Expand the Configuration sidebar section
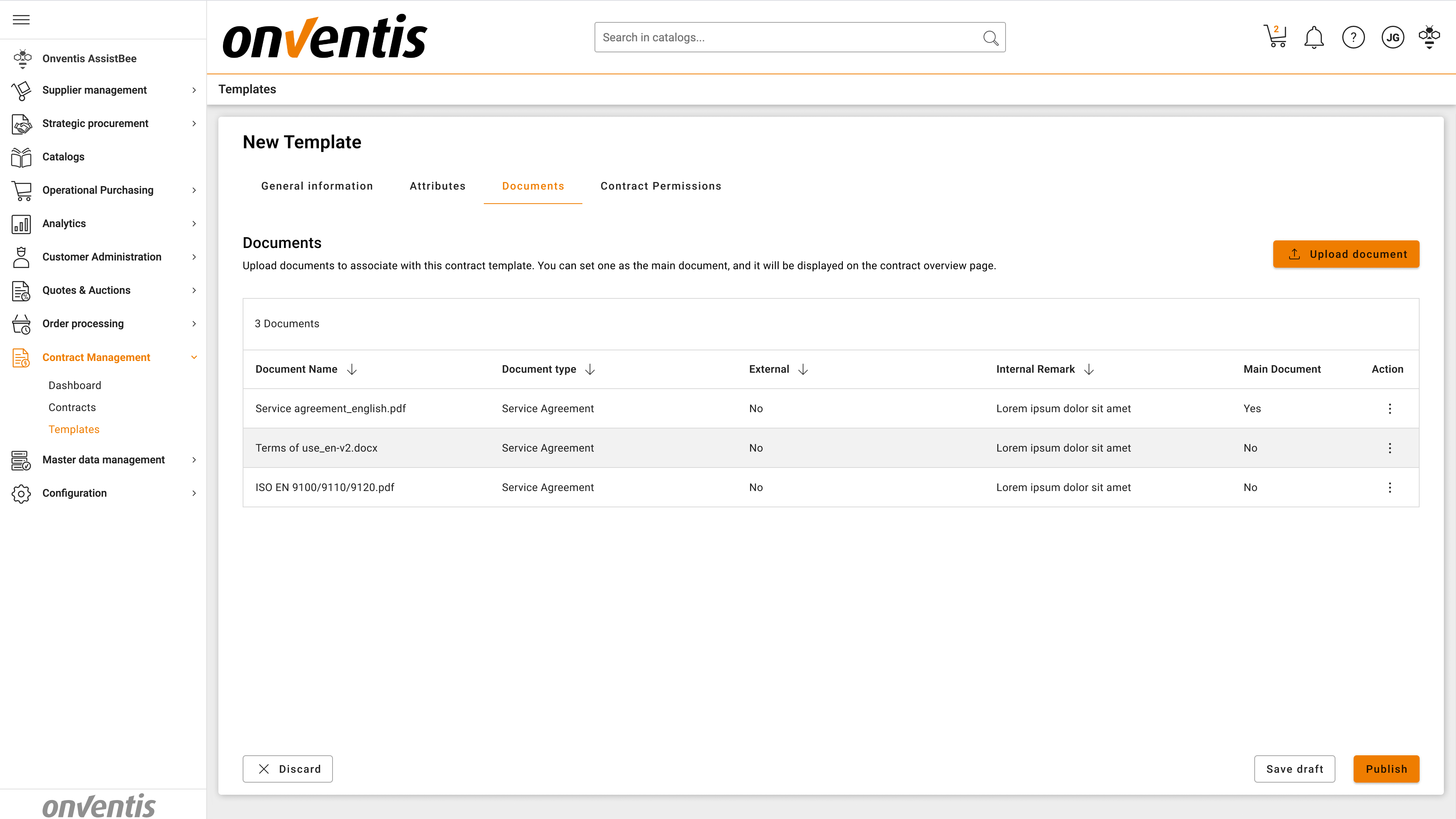This screenshot has height=819, width=1456. 194,493
